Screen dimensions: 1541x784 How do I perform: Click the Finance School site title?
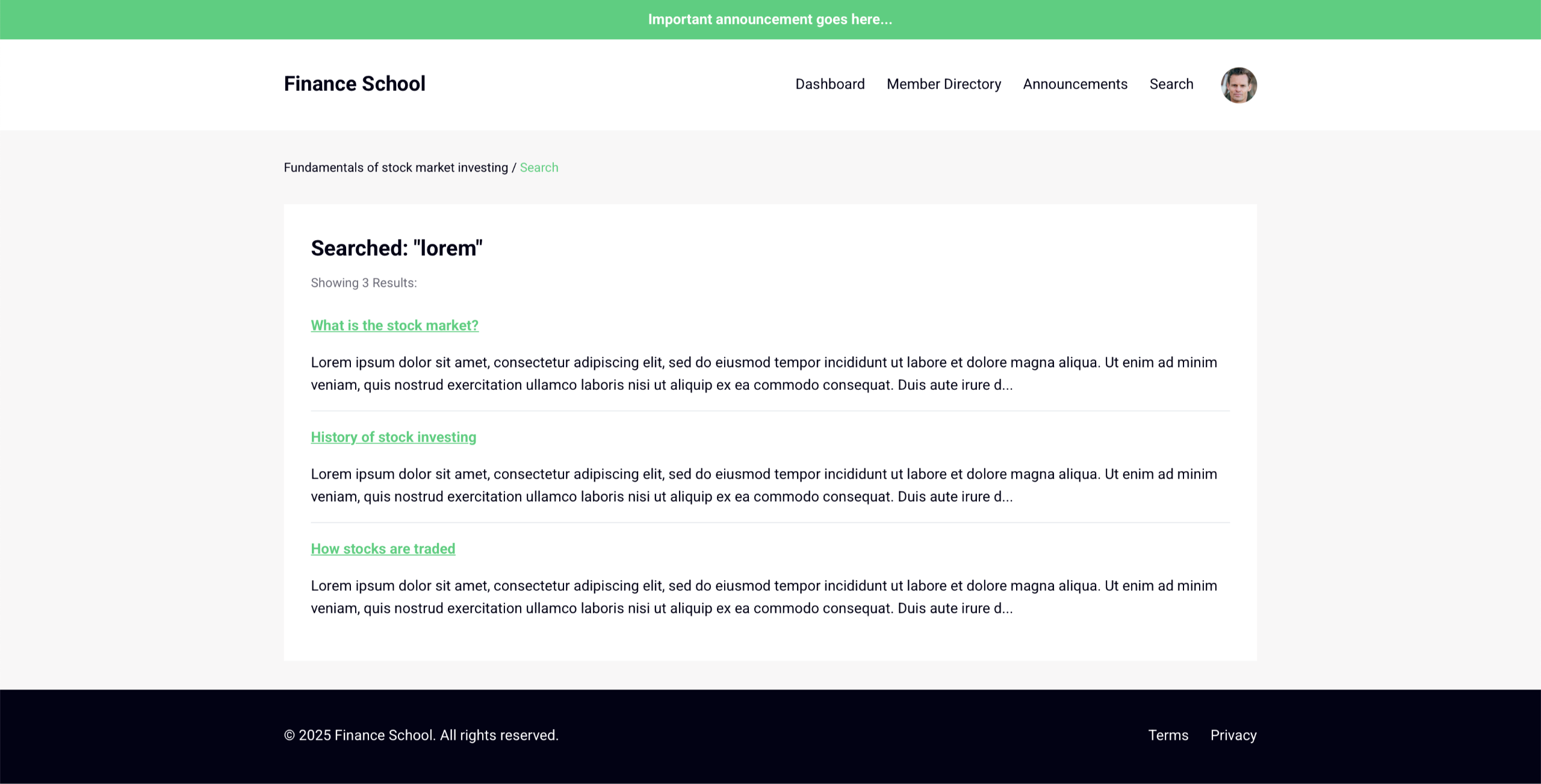[x=355, y=84]
